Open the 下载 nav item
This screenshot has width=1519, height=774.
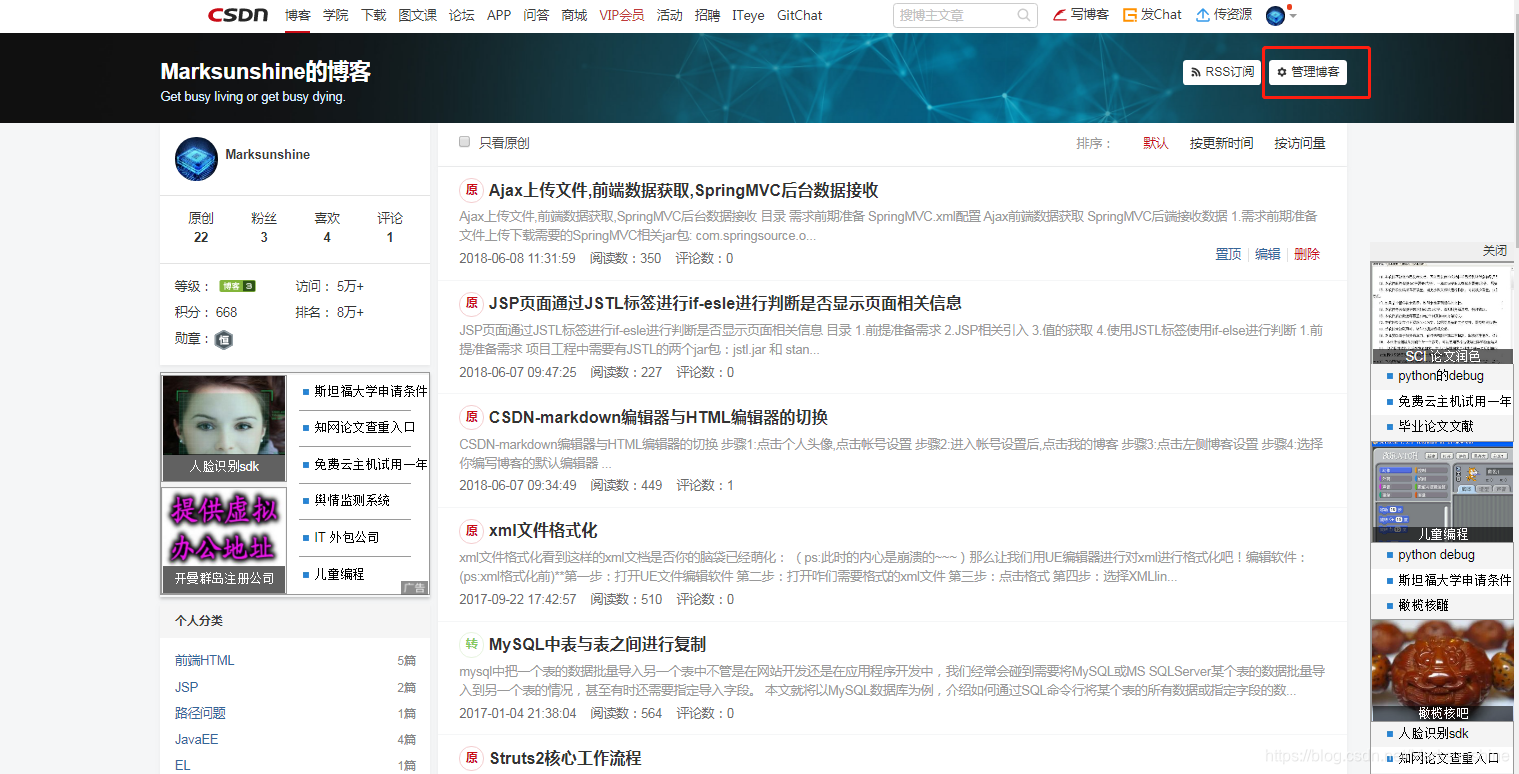(373, 15)
